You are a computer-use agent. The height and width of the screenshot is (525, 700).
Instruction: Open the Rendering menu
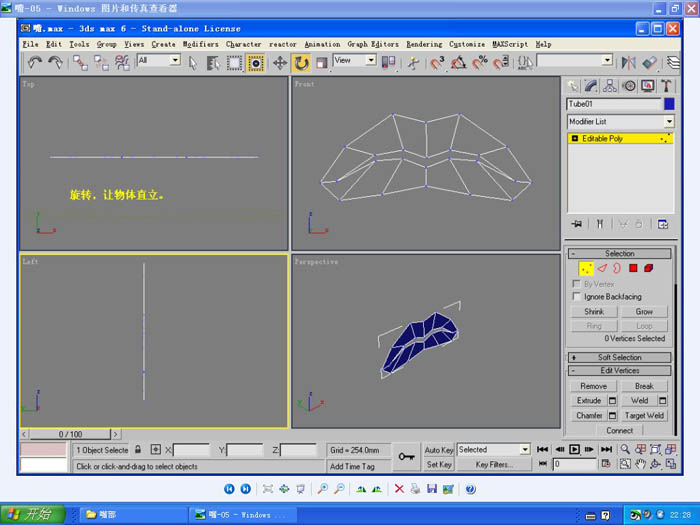point(424,44)
